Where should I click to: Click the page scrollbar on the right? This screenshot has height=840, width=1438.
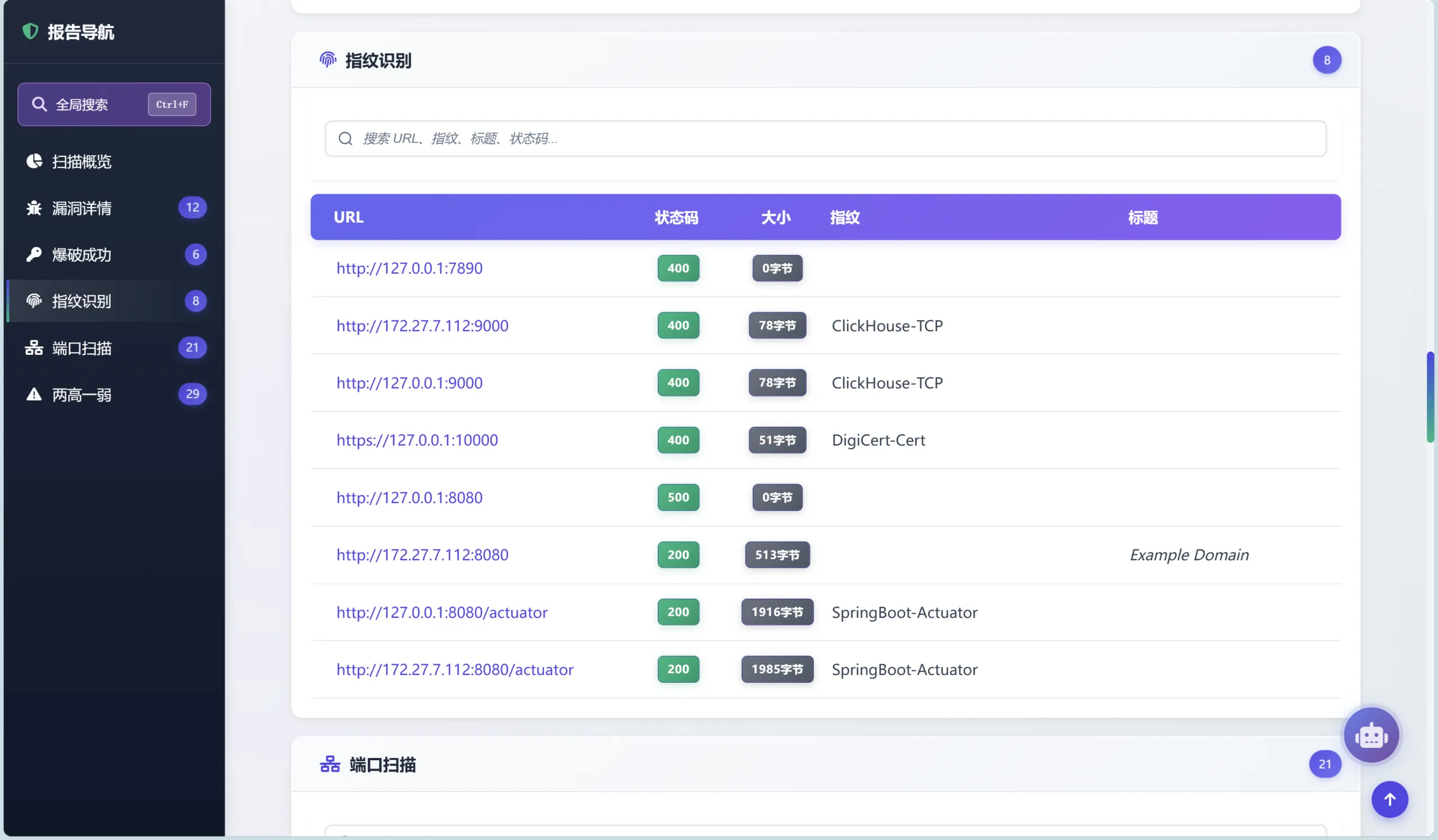1430,395
